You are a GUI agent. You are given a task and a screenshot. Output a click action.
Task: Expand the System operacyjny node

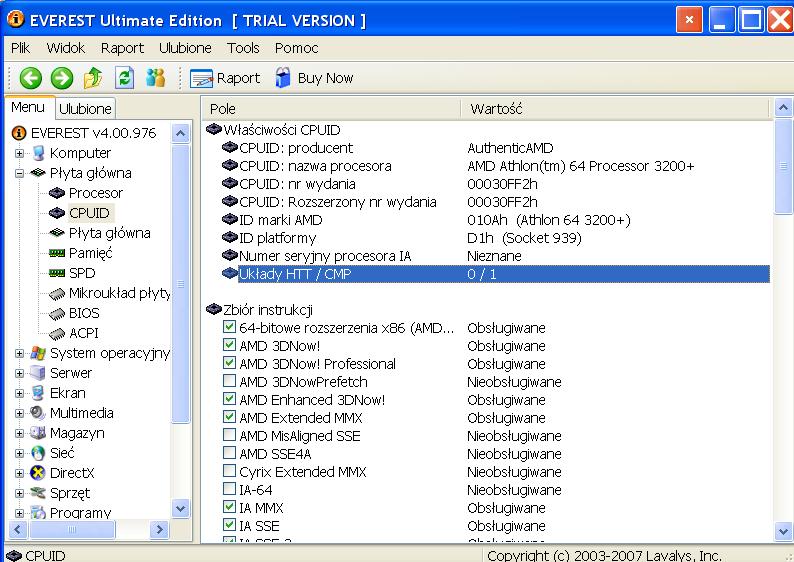(x=19, y=353)
